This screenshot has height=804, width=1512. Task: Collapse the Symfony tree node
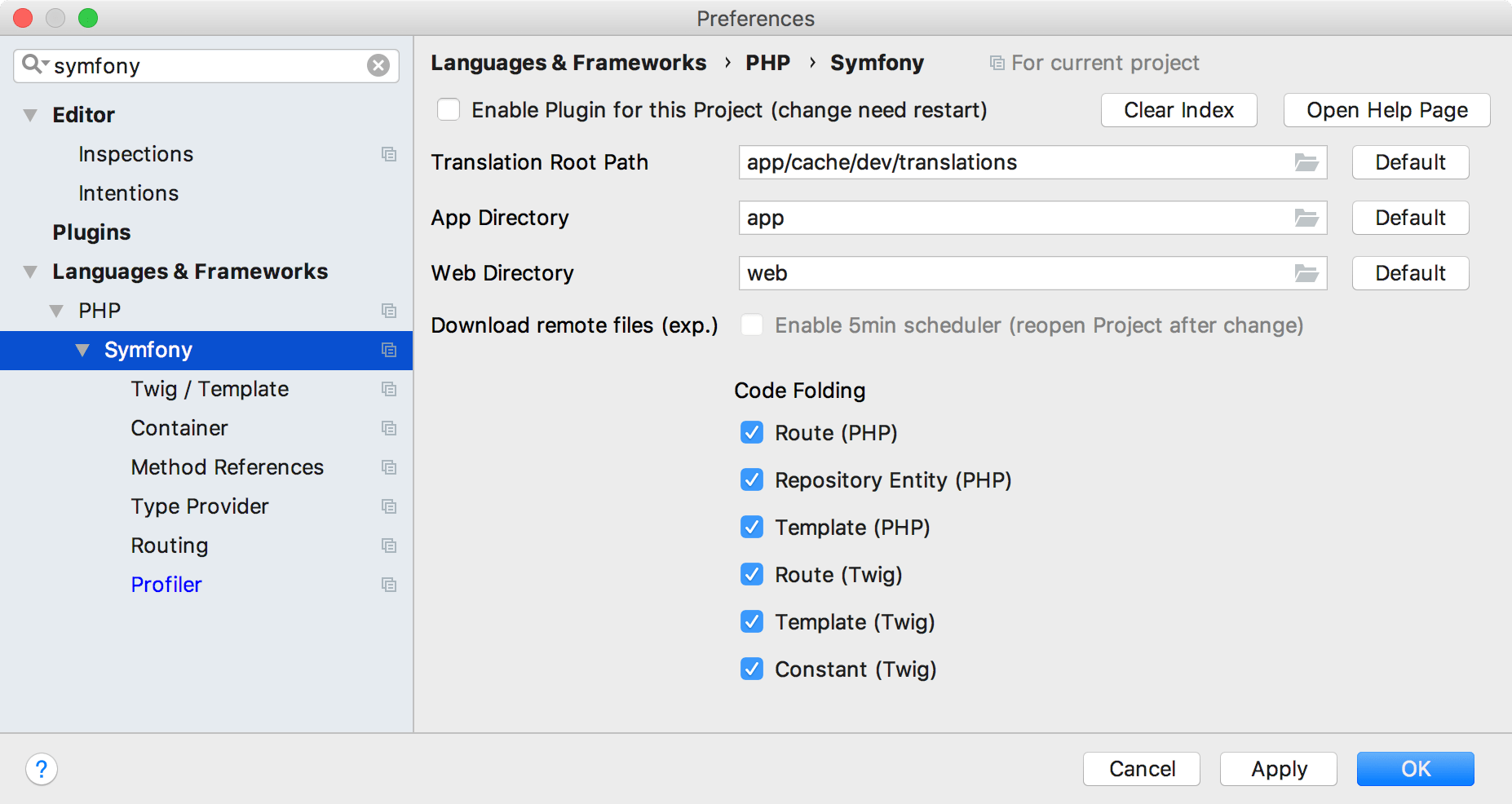82,350
